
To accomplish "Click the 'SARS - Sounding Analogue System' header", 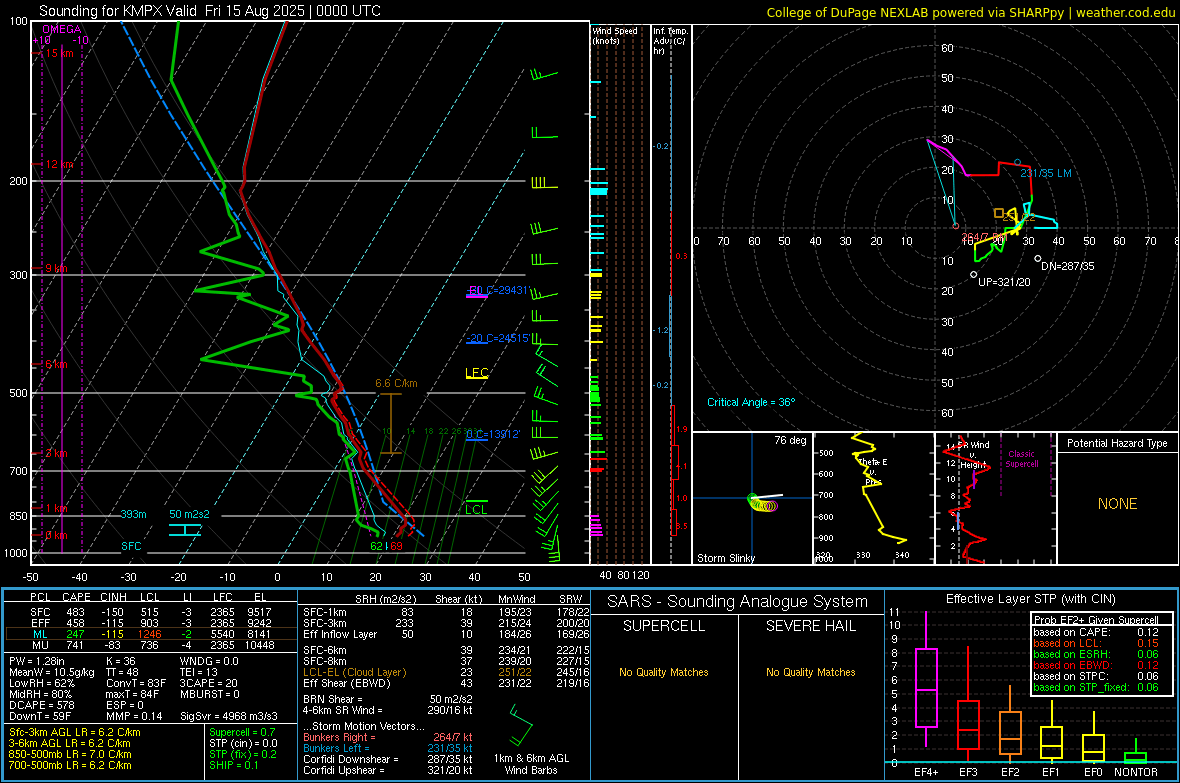I will [738, 602].
